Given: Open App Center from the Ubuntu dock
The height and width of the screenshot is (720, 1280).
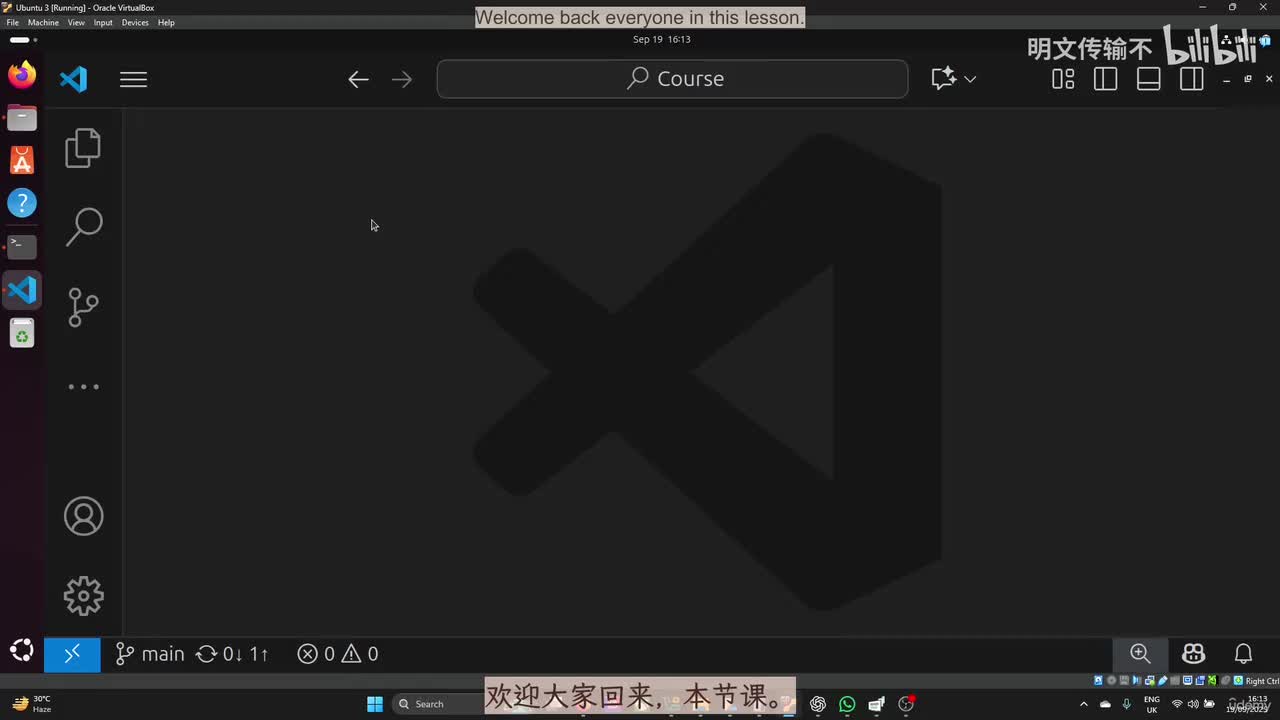Looking at the screenshot, I should point(22,160).
